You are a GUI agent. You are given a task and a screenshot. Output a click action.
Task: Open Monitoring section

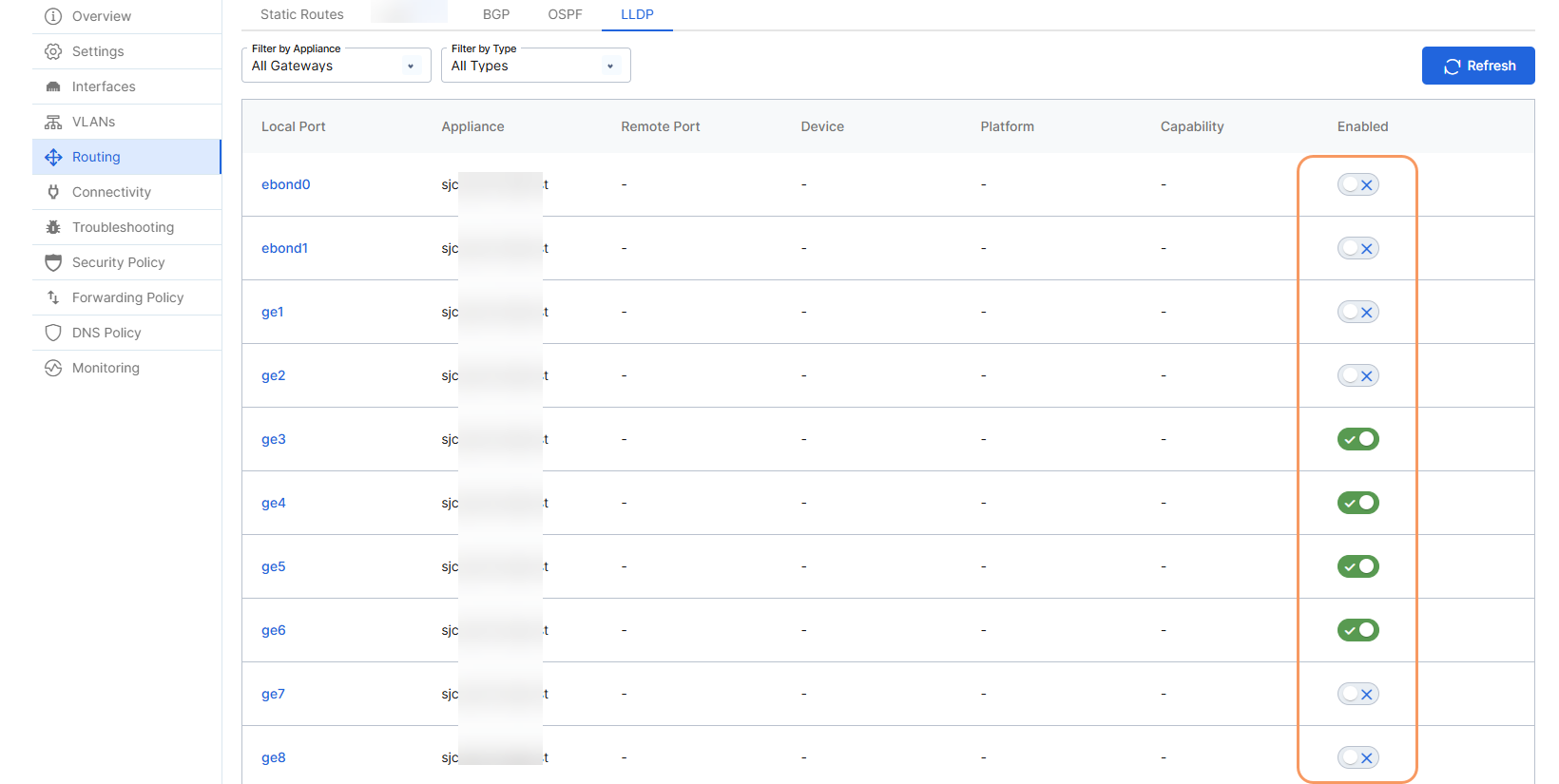coord(126,368)
